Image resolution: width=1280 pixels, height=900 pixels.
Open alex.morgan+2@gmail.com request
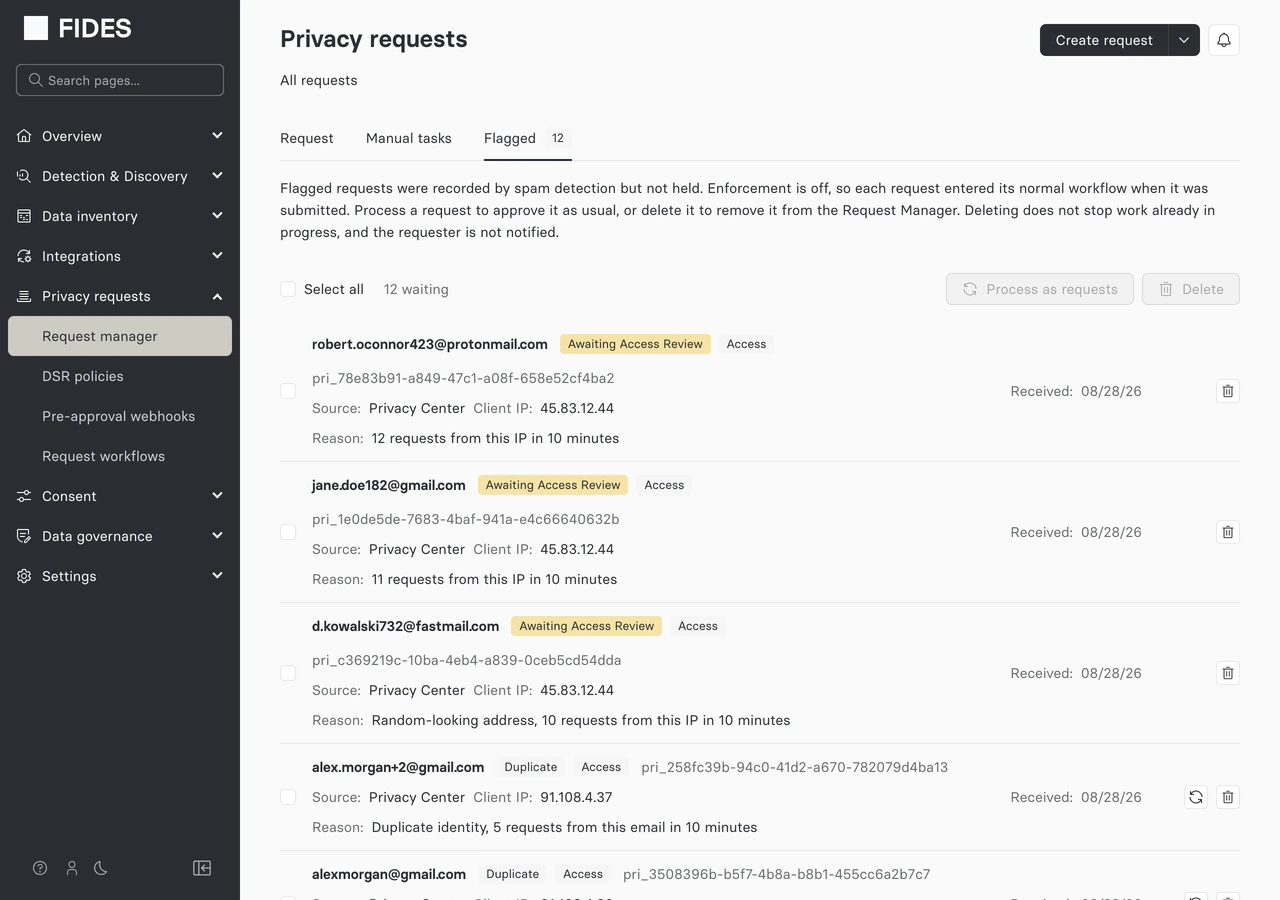tap(398, 767)
